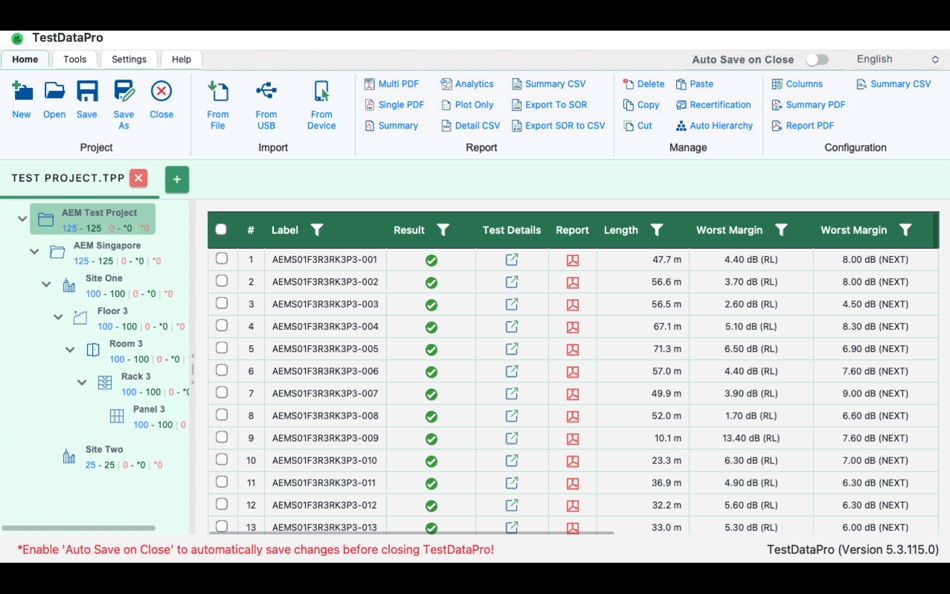
Task: Close the TEST PROJECT.TPP tab
Action: 139,178
